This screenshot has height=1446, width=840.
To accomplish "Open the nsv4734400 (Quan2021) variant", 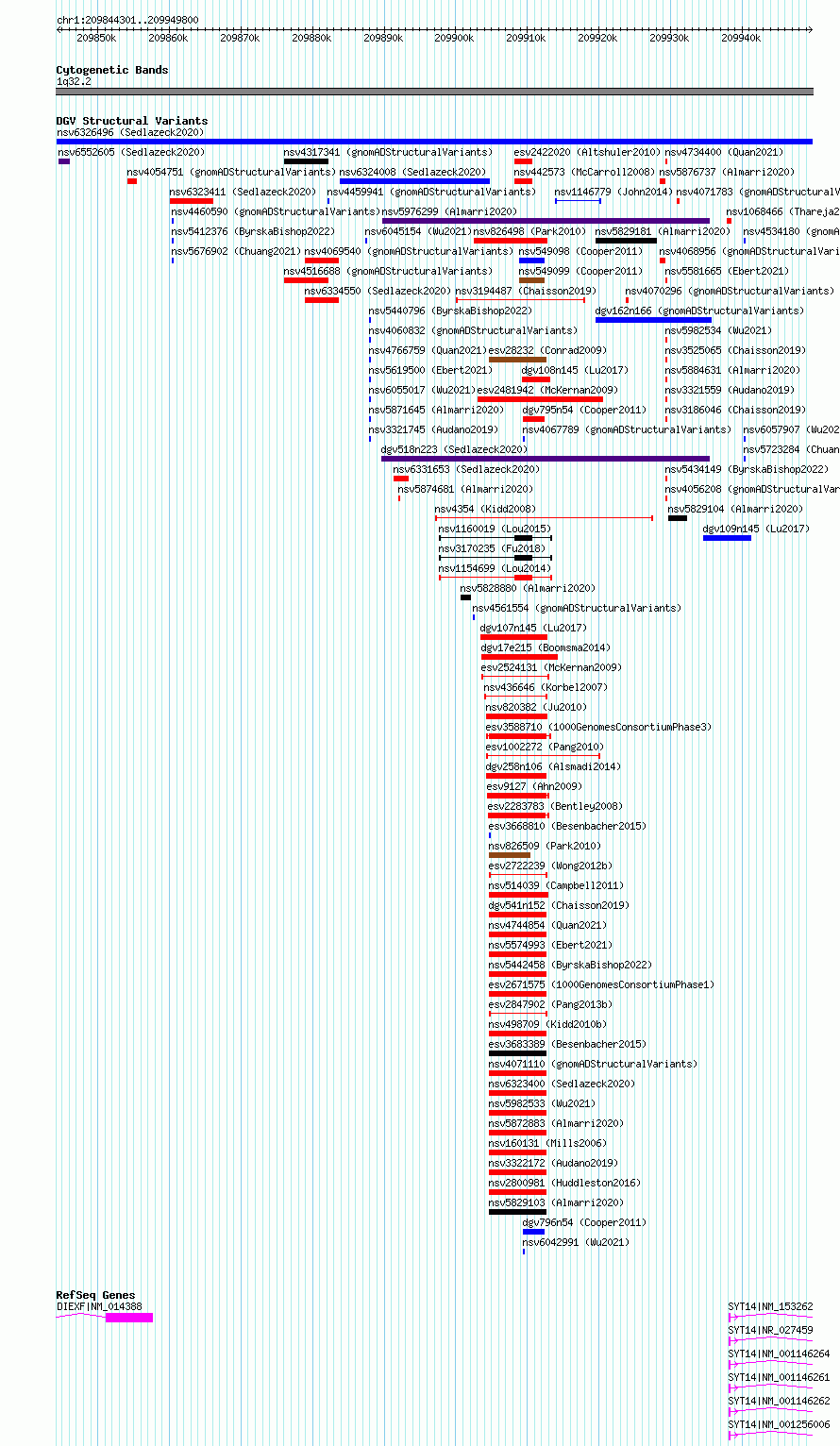I will (x=724, y=152).
